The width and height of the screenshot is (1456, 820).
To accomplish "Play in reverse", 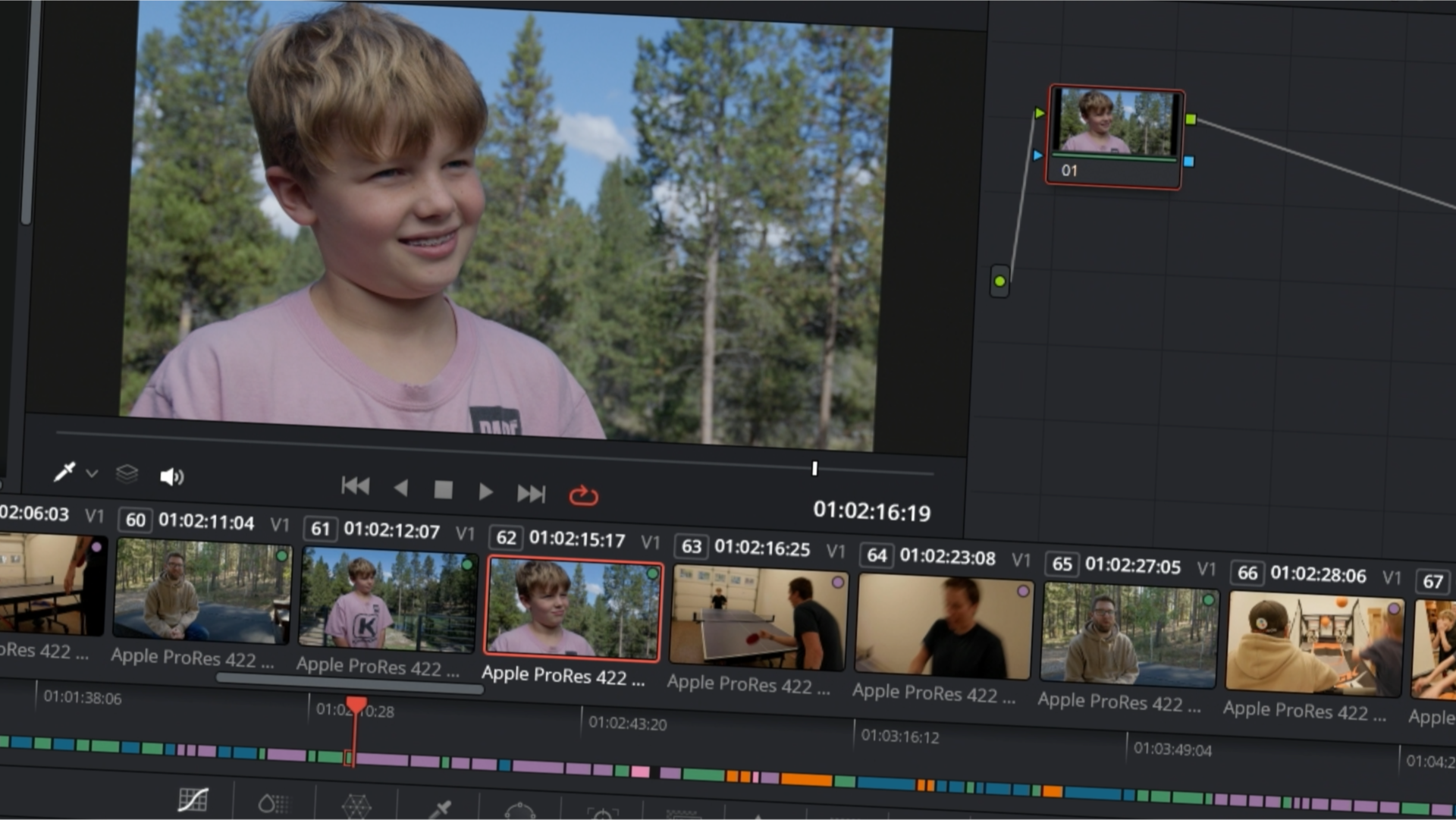I will pos(401,488).
